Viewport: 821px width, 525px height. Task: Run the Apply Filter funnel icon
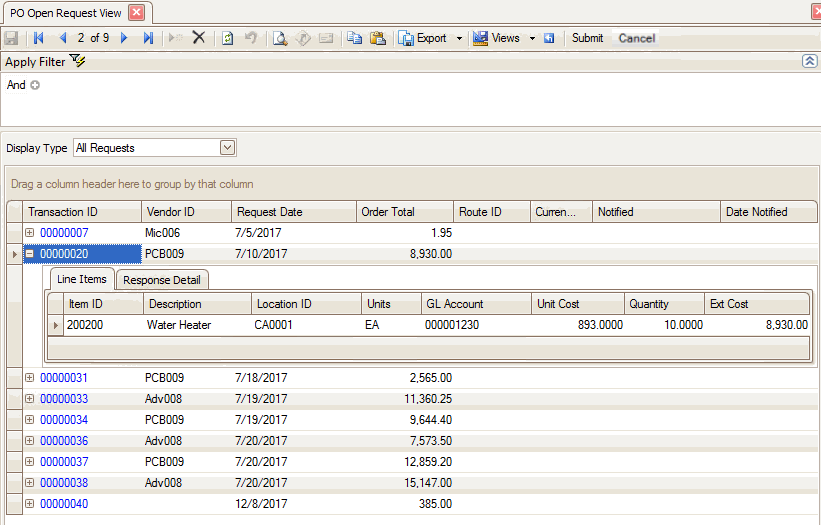[x=78, y=61]
